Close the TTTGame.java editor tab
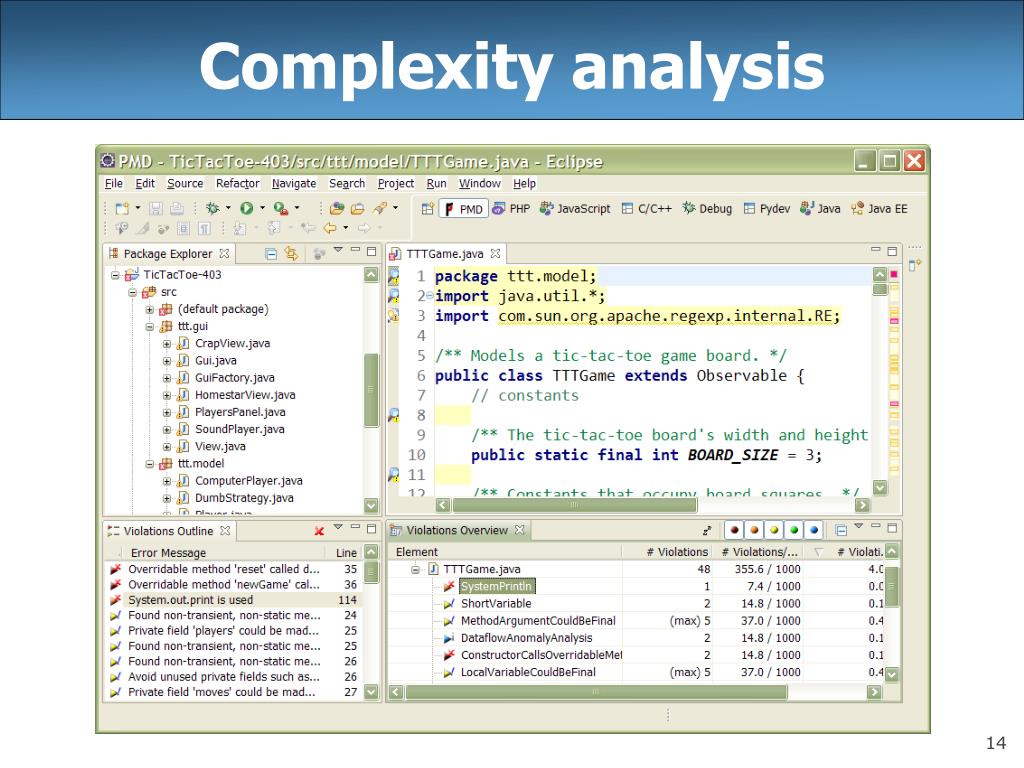The width and height of the screenshot is (1024, 768). click(495, 253)
